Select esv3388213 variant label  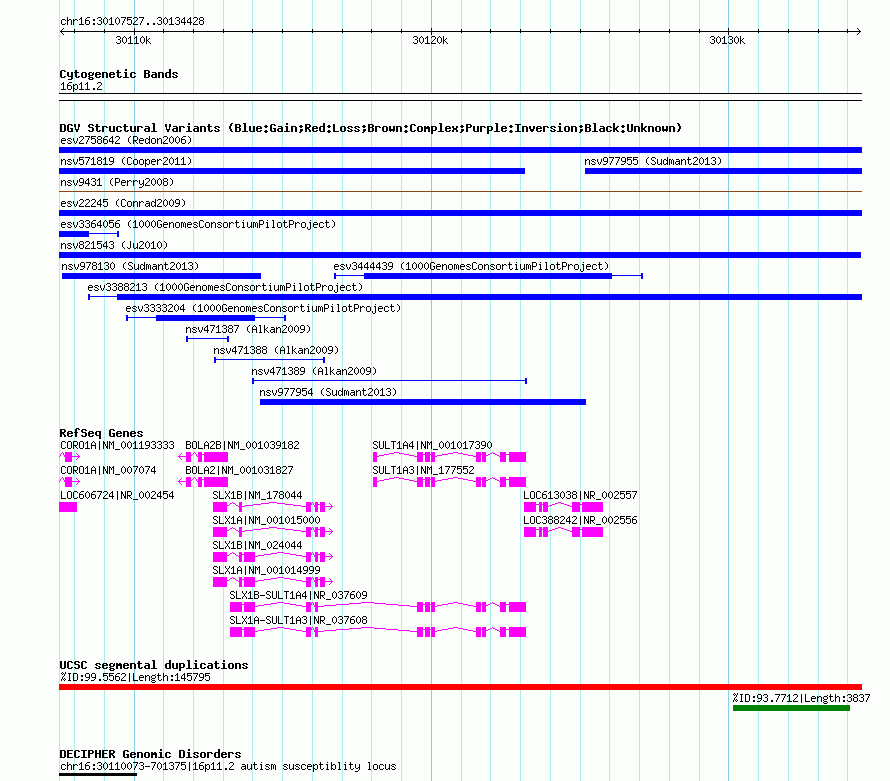225,287
